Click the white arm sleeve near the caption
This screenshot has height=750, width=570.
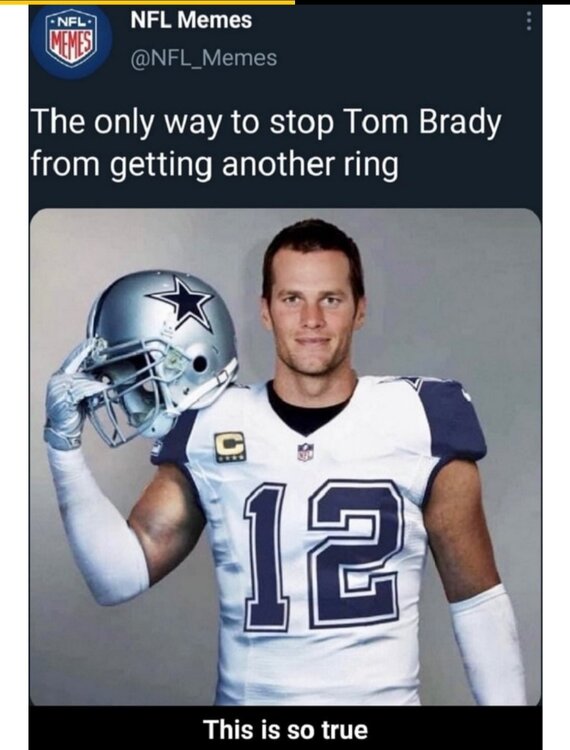pyautogui.click(x=488, y=646)
